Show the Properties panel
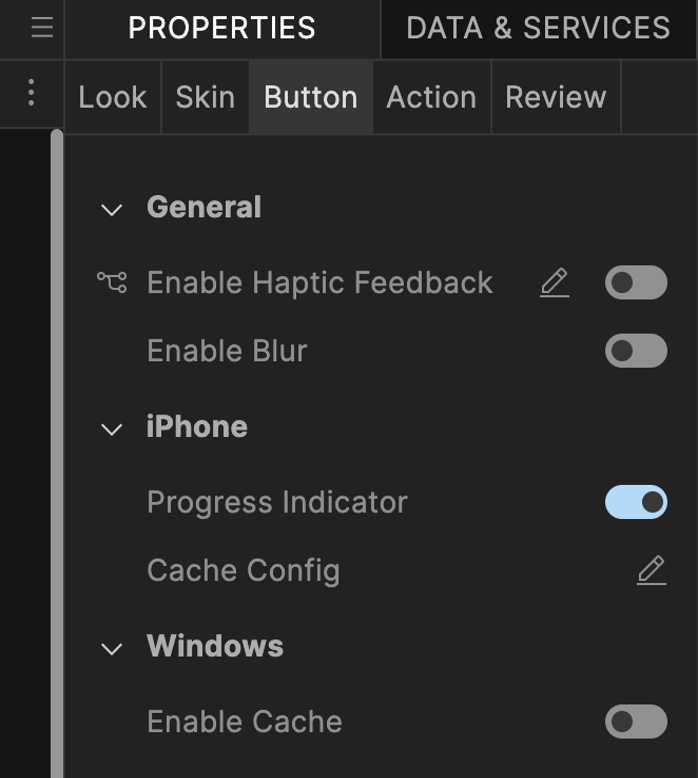 click(222, 28)
